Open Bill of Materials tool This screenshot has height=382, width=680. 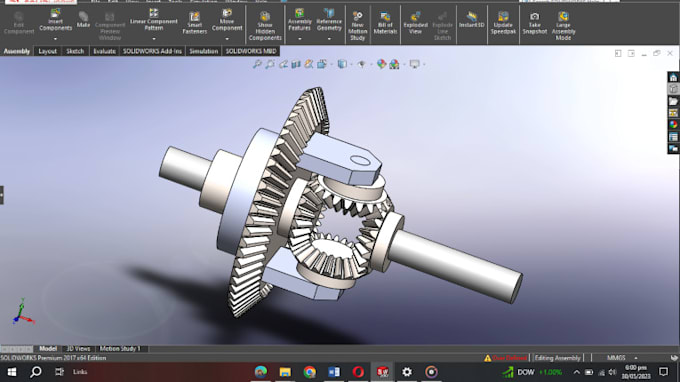[x=385, y=23]
